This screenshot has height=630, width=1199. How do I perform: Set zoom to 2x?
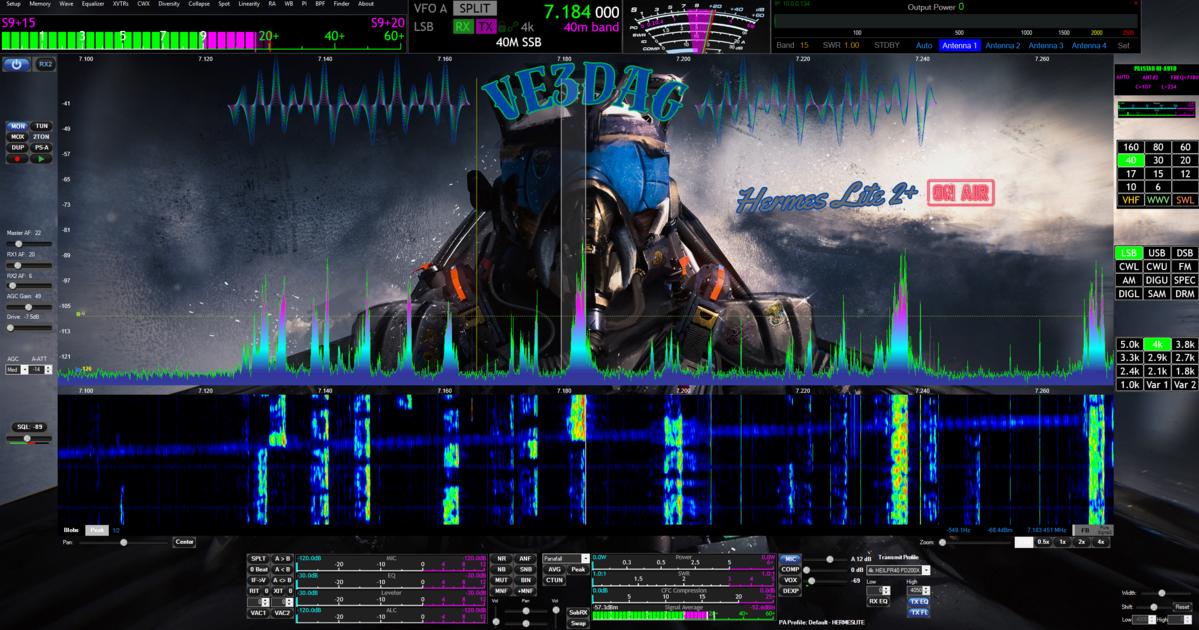(x=1081, y=542)
